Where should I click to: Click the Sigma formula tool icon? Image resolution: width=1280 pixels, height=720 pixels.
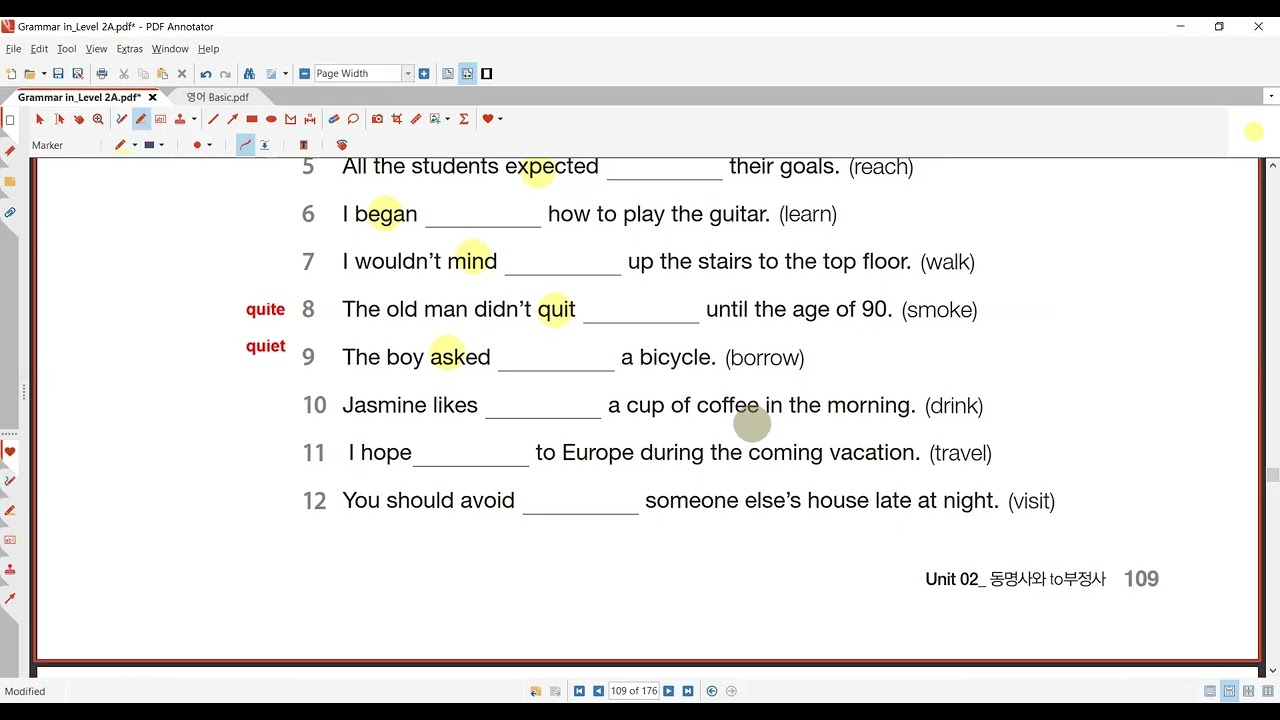point(464,119)
